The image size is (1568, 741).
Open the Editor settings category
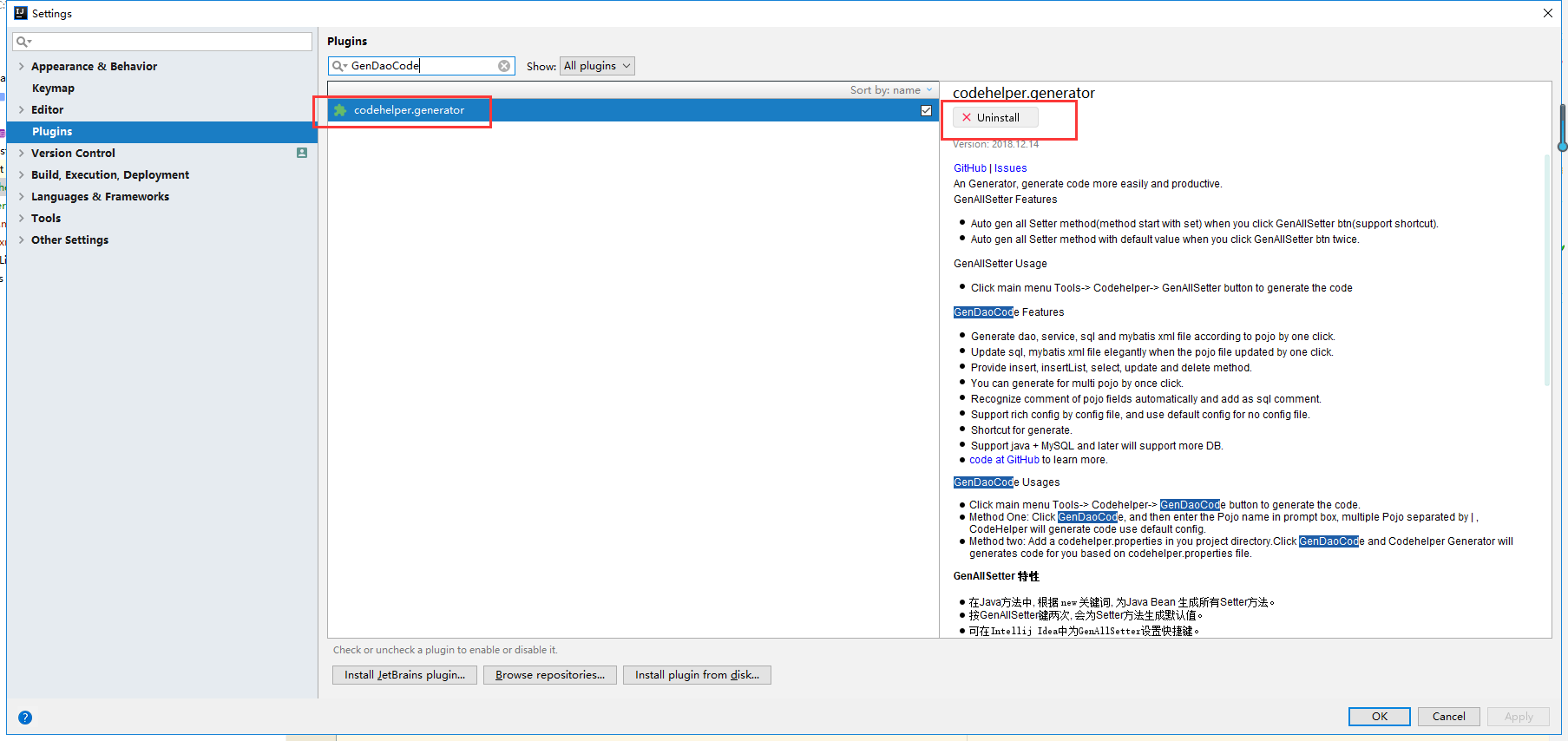(47, 109)
